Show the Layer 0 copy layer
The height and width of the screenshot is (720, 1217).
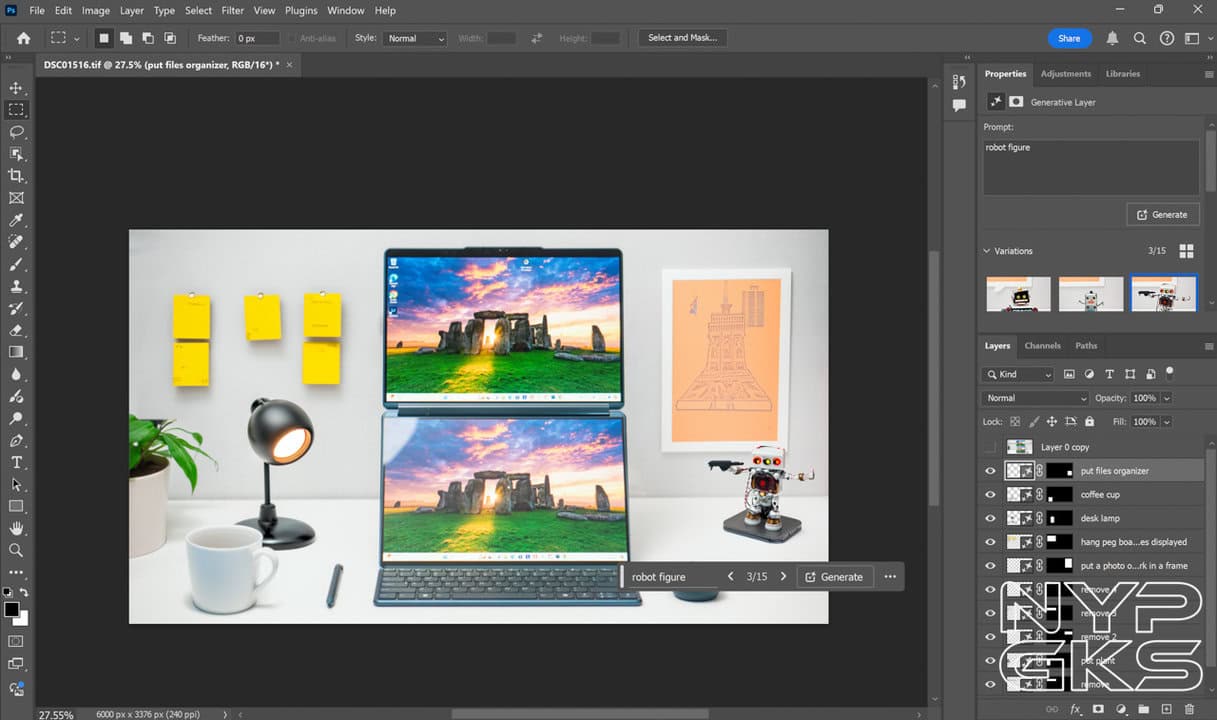point(990,447)
